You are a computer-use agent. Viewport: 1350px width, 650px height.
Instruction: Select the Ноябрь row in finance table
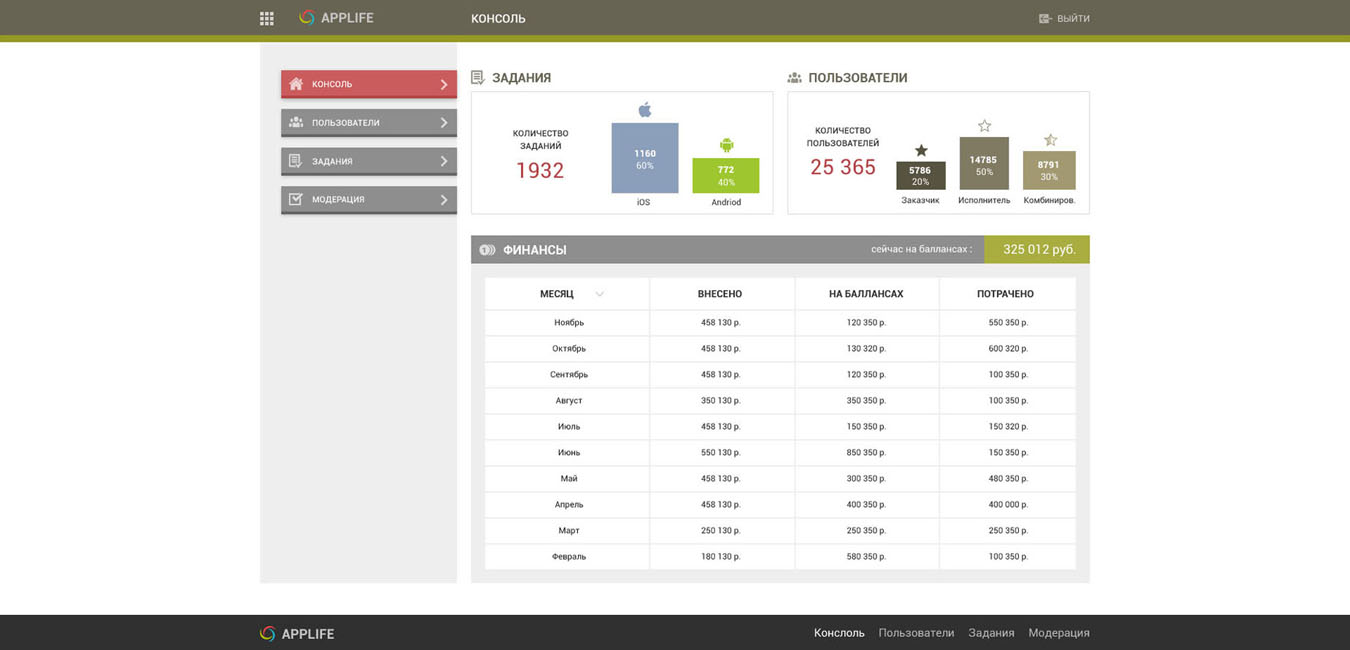tap(780, 323)
